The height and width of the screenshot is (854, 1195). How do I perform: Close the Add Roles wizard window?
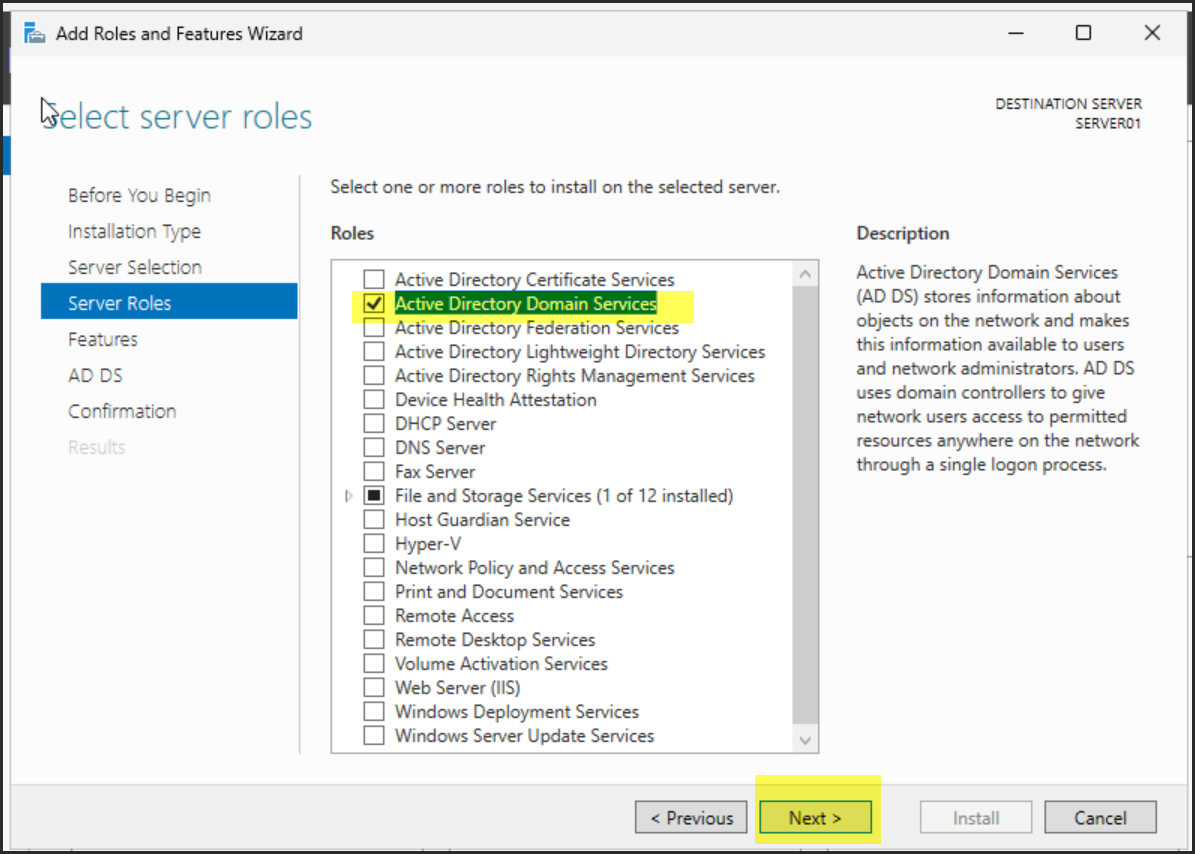click(x=1152, y=33)
